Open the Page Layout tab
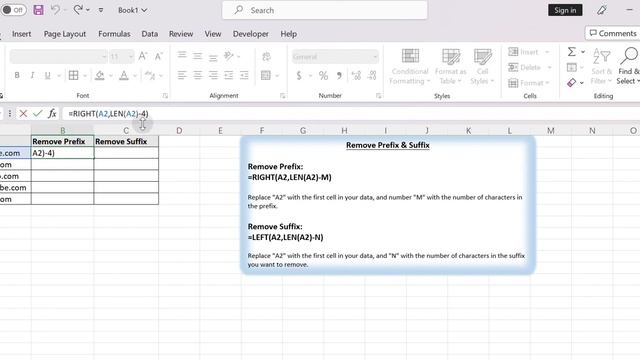Screen dimensions: 640x360 (65, 34)
